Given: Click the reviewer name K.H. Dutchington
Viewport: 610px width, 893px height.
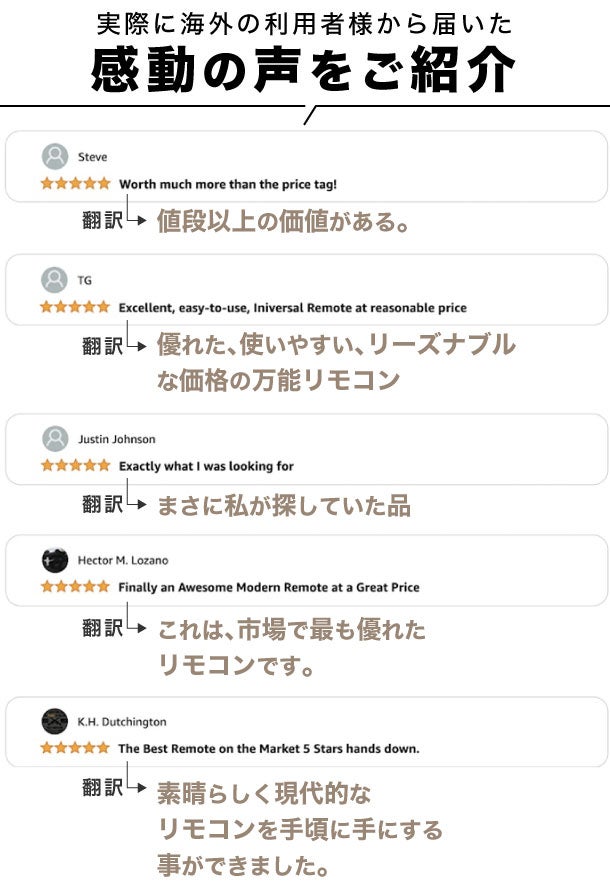Looking at the screenshot, I should (122, 722).
